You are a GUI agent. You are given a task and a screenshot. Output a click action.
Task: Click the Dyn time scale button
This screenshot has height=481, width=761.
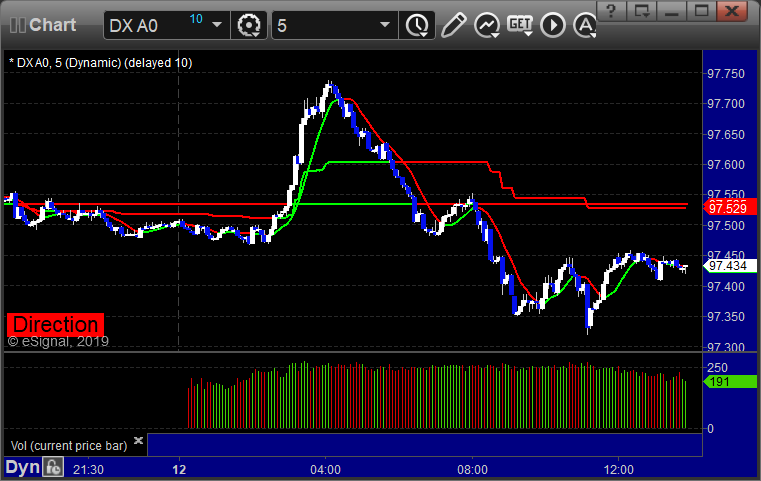pyautogui.click(x=22, y=467)
